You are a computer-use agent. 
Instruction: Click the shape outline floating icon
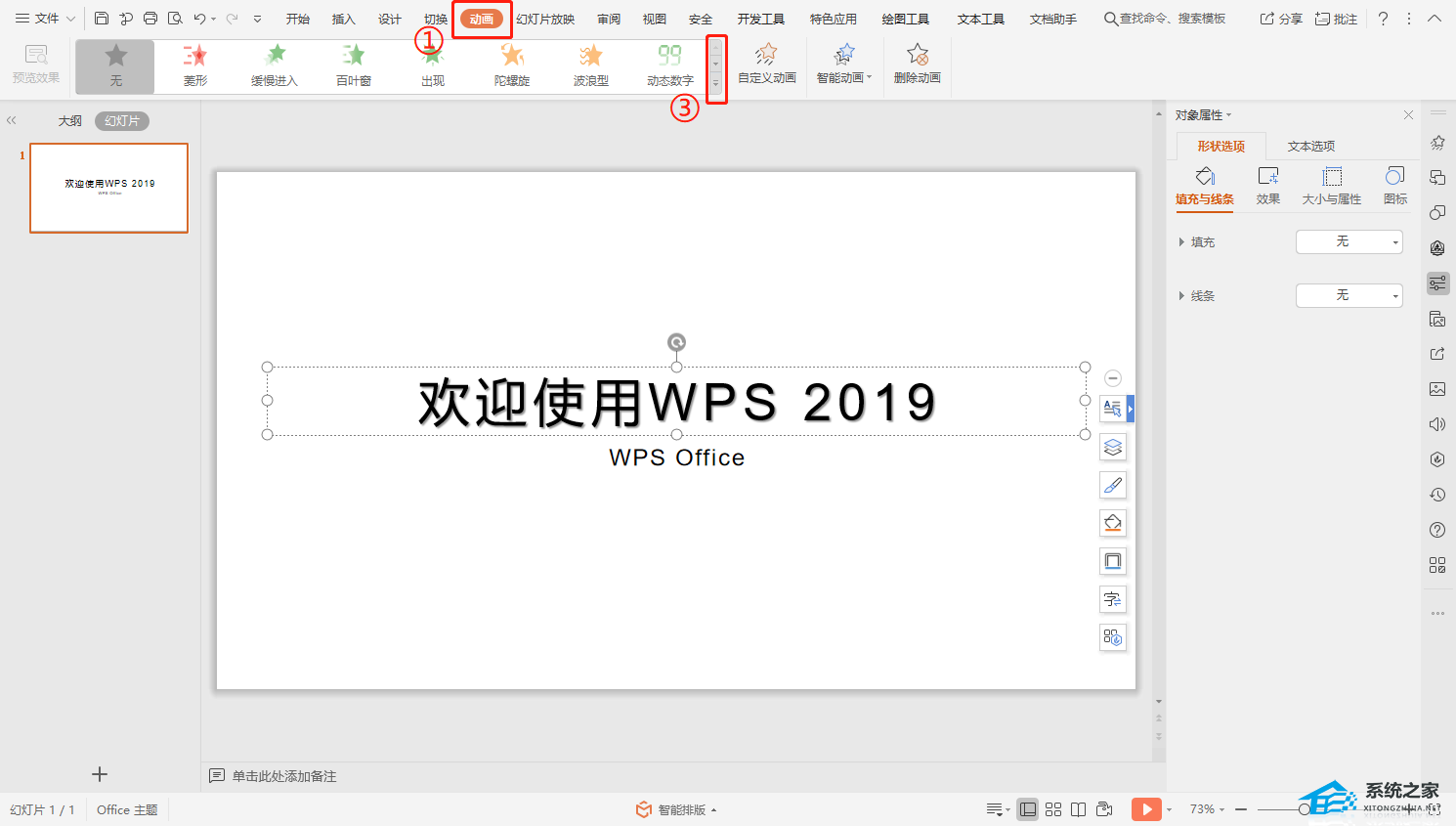click(x=1113, y=561)
